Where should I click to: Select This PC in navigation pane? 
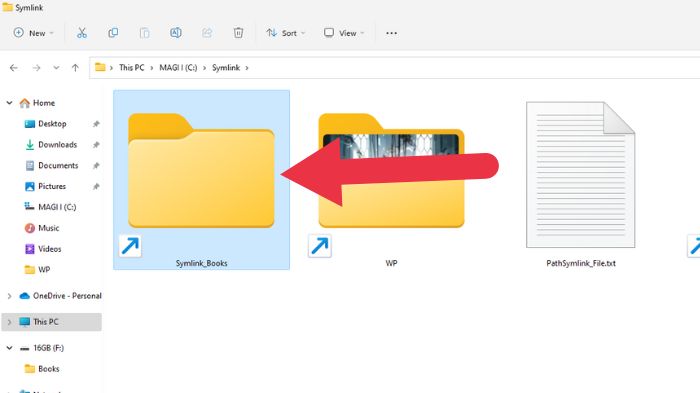coord(46,322)
